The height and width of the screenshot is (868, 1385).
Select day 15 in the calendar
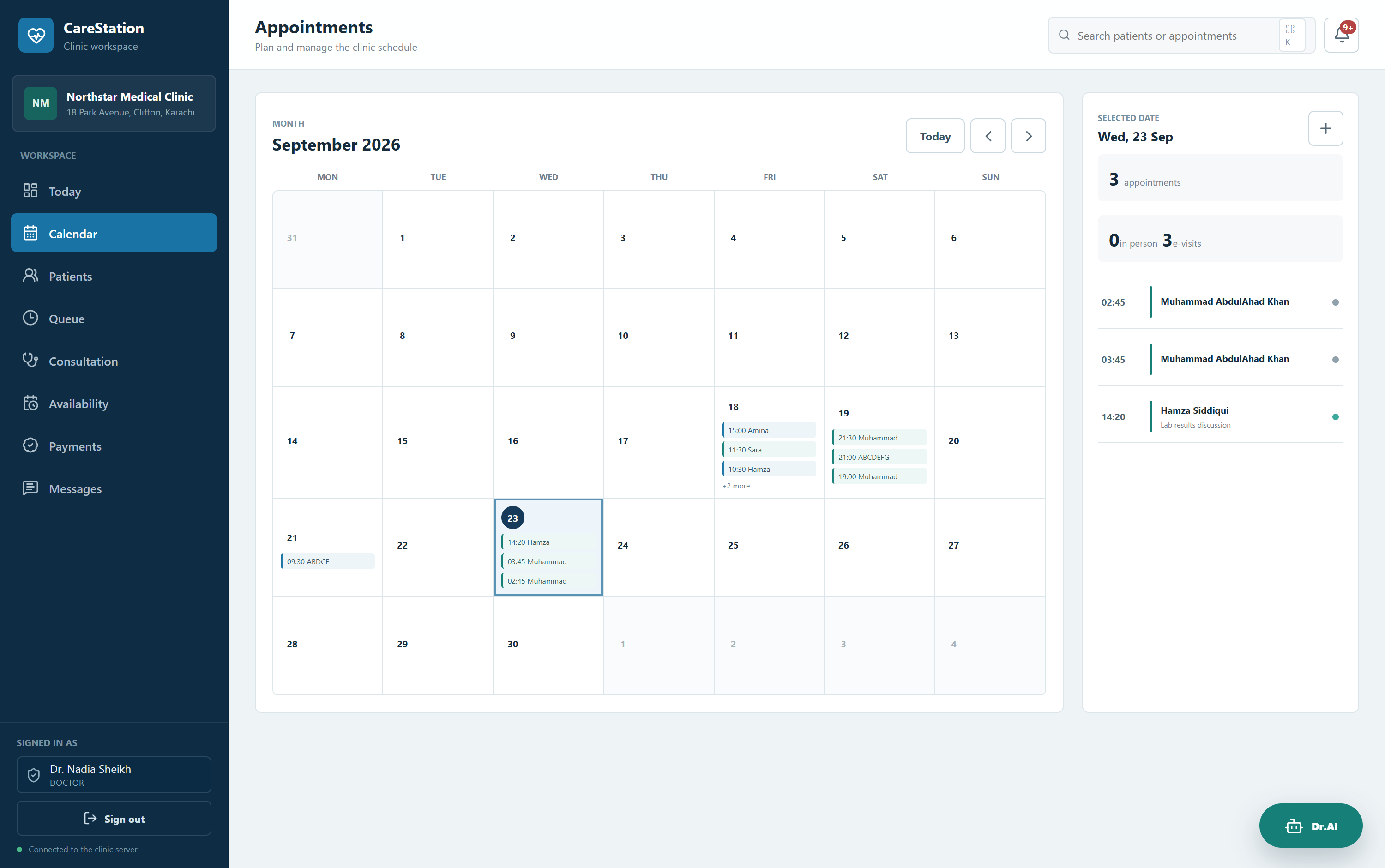pos(438,442)
